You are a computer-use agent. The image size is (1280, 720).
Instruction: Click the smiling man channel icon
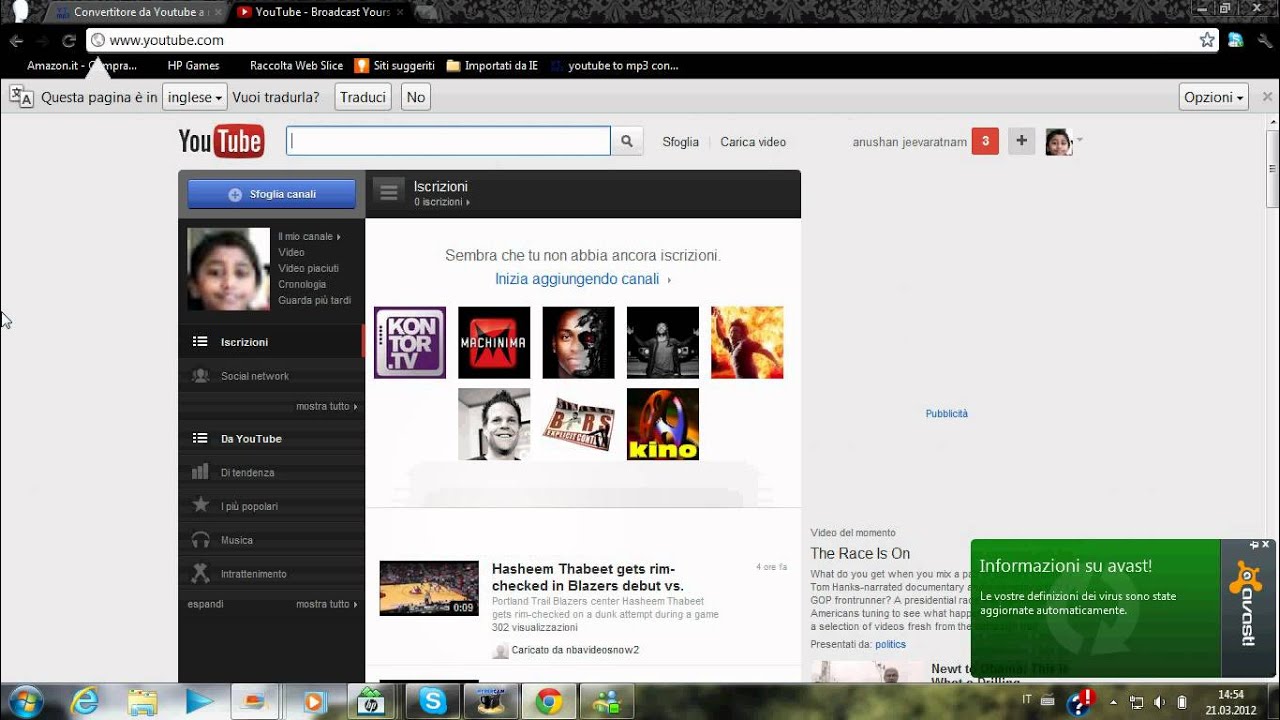point(494,424)
